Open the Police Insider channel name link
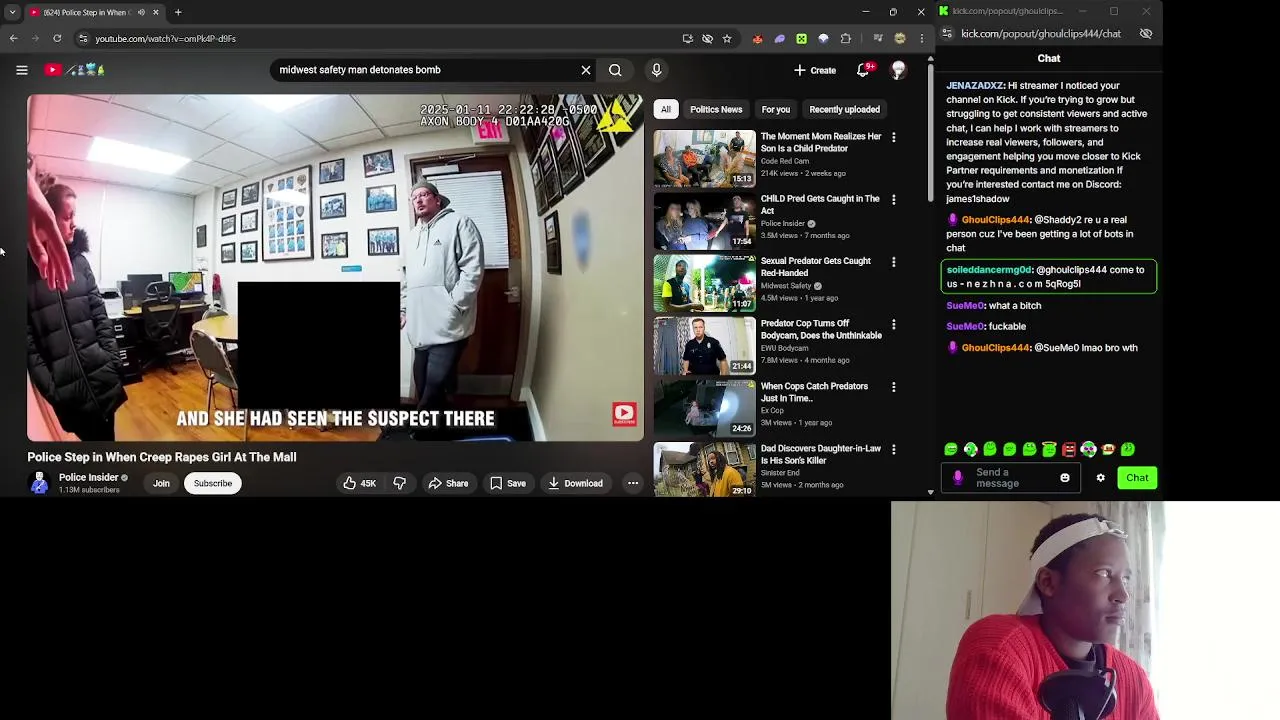This screenshot has width=1280, height=720. [88, 478]
